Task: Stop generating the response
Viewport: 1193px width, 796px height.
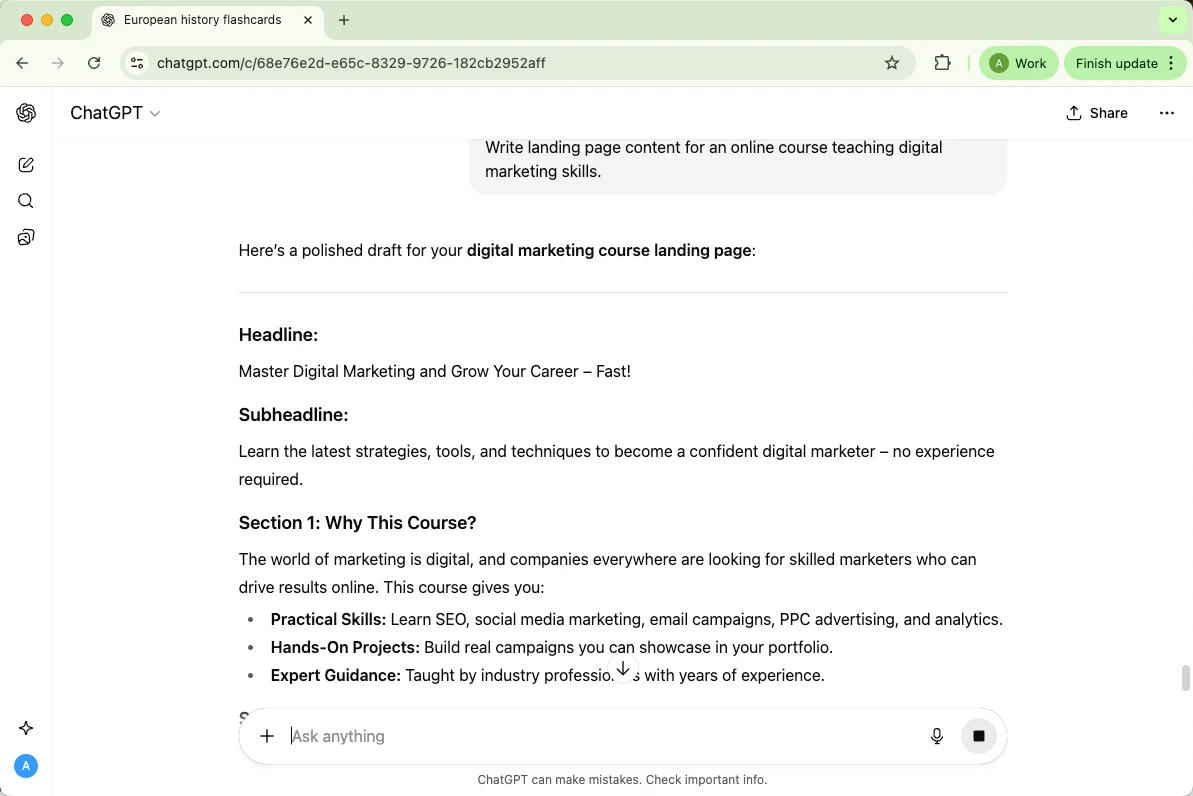Action: 979,736
